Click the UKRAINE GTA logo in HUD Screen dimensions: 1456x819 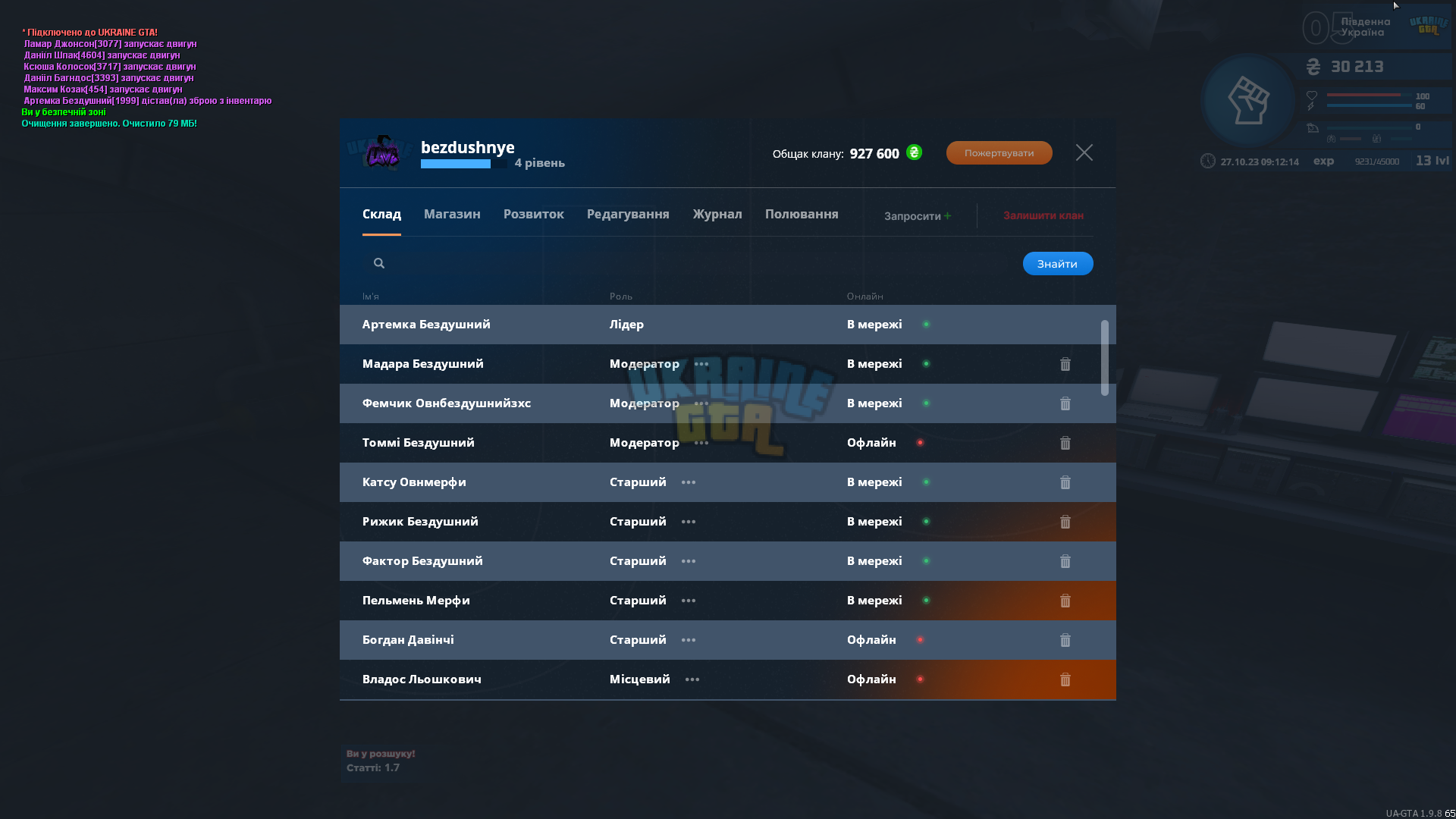[x=1429, y=25]
